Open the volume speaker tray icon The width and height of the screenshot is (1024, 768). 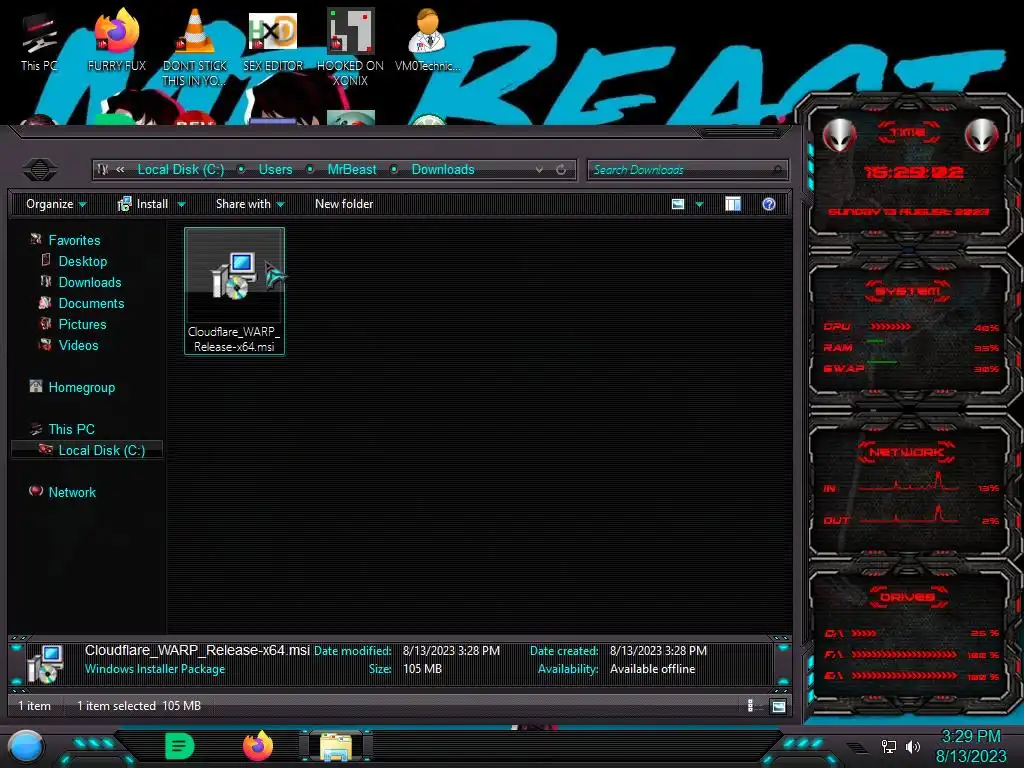click(913, 746)
